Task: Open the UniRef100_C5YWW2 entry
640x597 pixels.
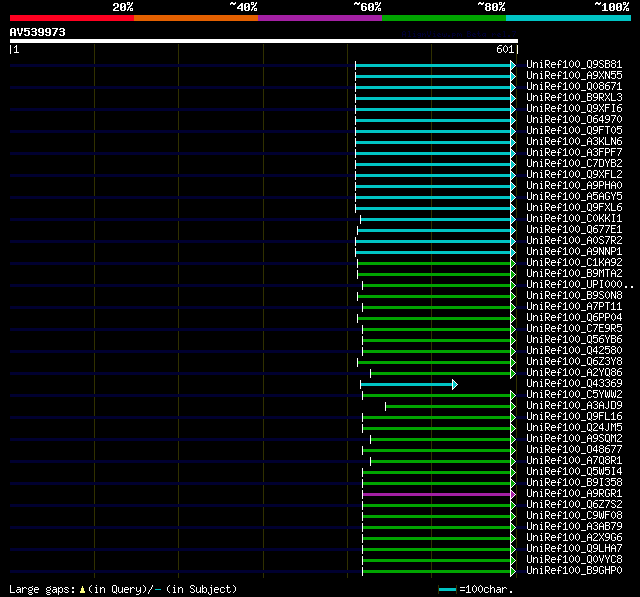Action: (x=574, y=395)
